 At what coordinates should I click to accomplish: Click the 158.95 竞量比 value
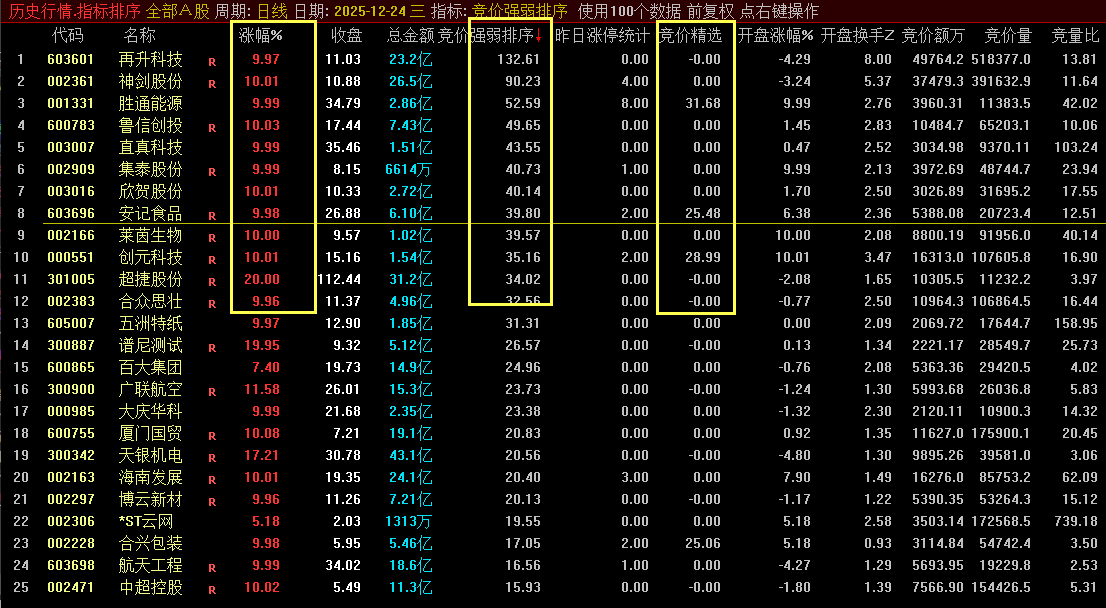point(1076,323)
